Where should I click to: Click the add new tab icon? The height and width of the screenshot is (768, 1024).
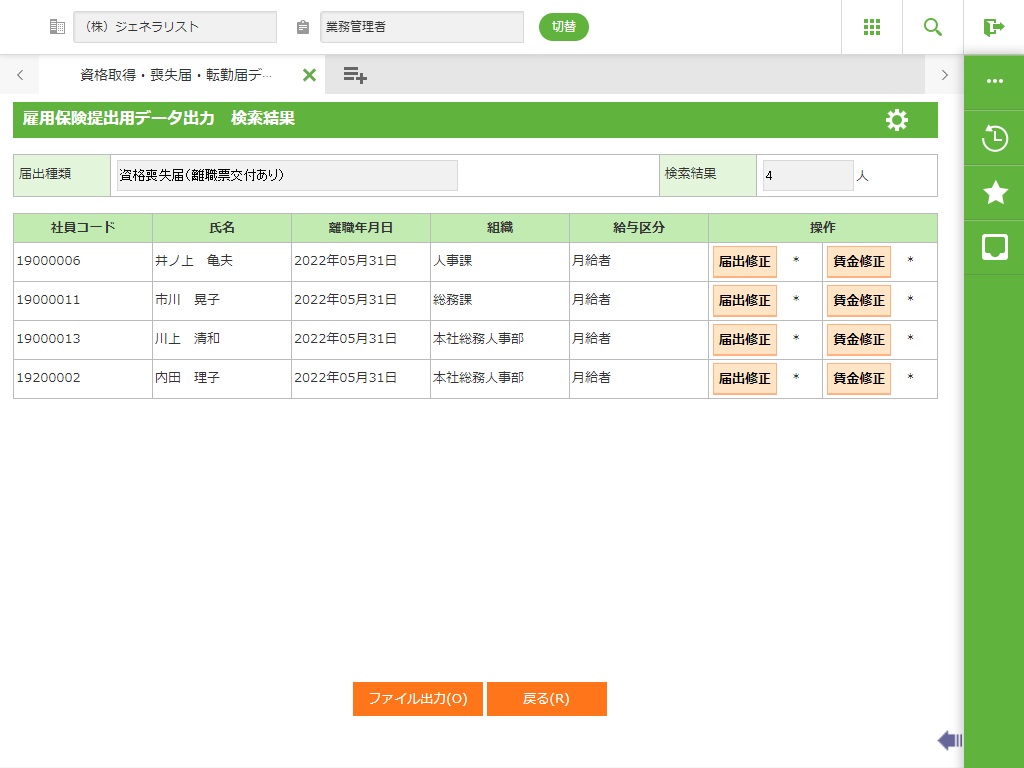[x=355, y=75]
